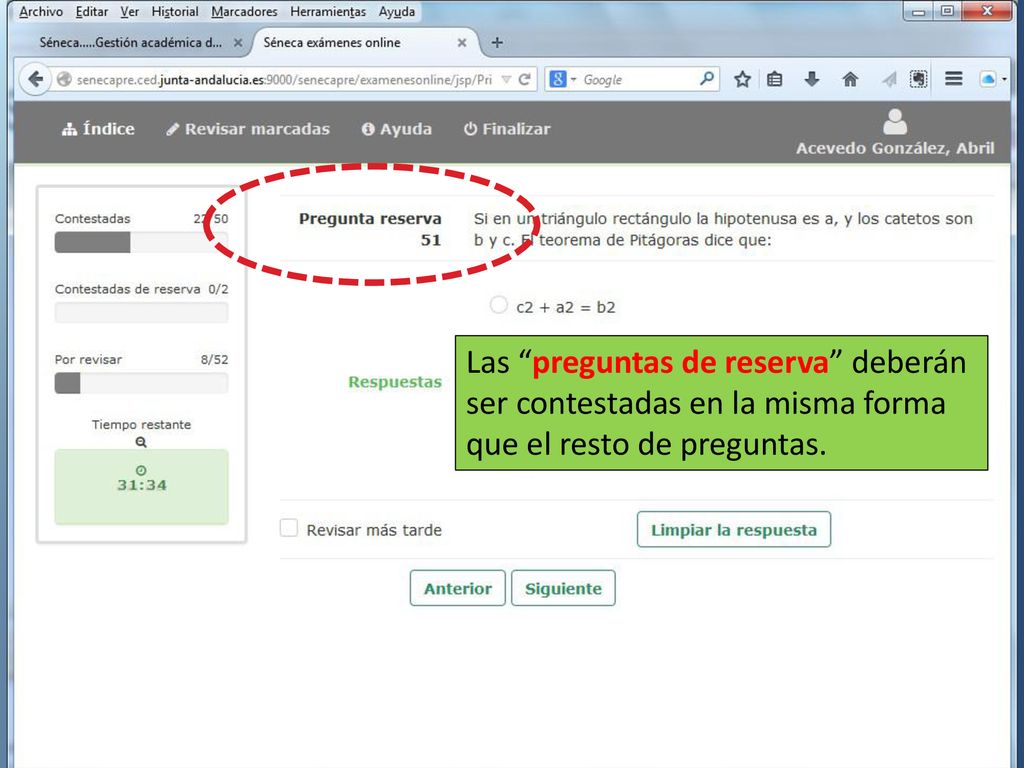This screenshot has width=1024, height=768.
Task: Click the Contestadas de reserva 0/2 text
Action: (142, 289)
